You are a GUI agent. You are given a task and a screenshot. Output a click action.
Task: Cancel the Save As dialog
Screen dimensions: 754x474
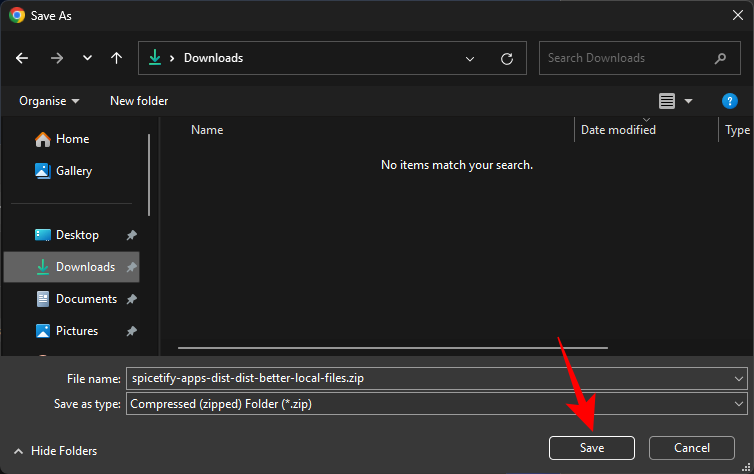click(x=692, y=448)
